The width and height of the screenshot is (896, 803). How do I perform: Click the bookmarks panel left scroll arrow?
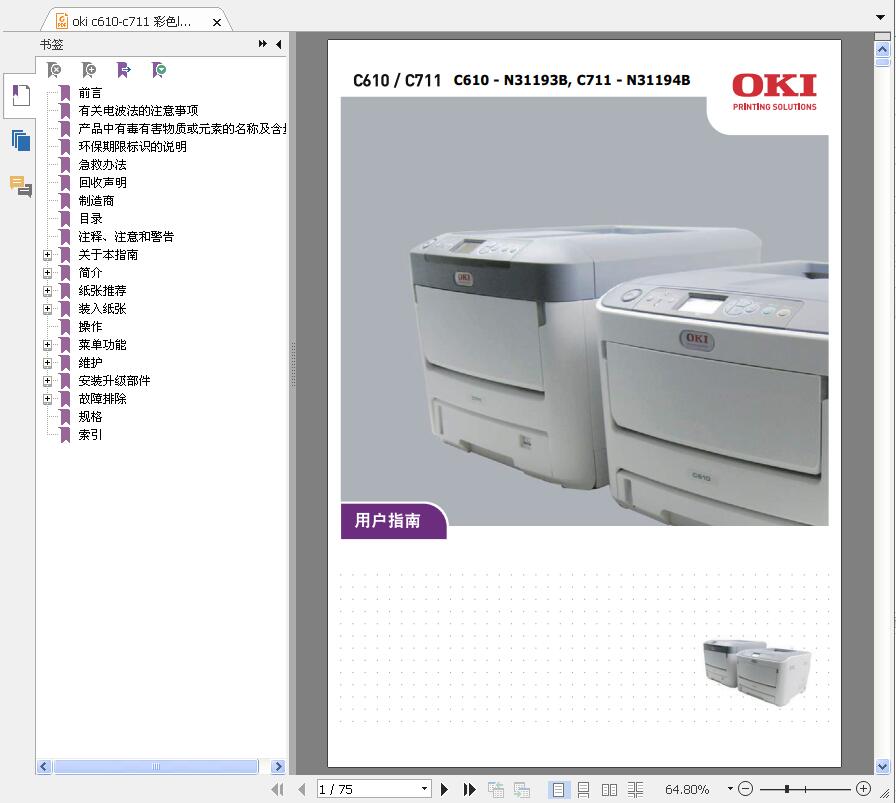coord(44,766)
